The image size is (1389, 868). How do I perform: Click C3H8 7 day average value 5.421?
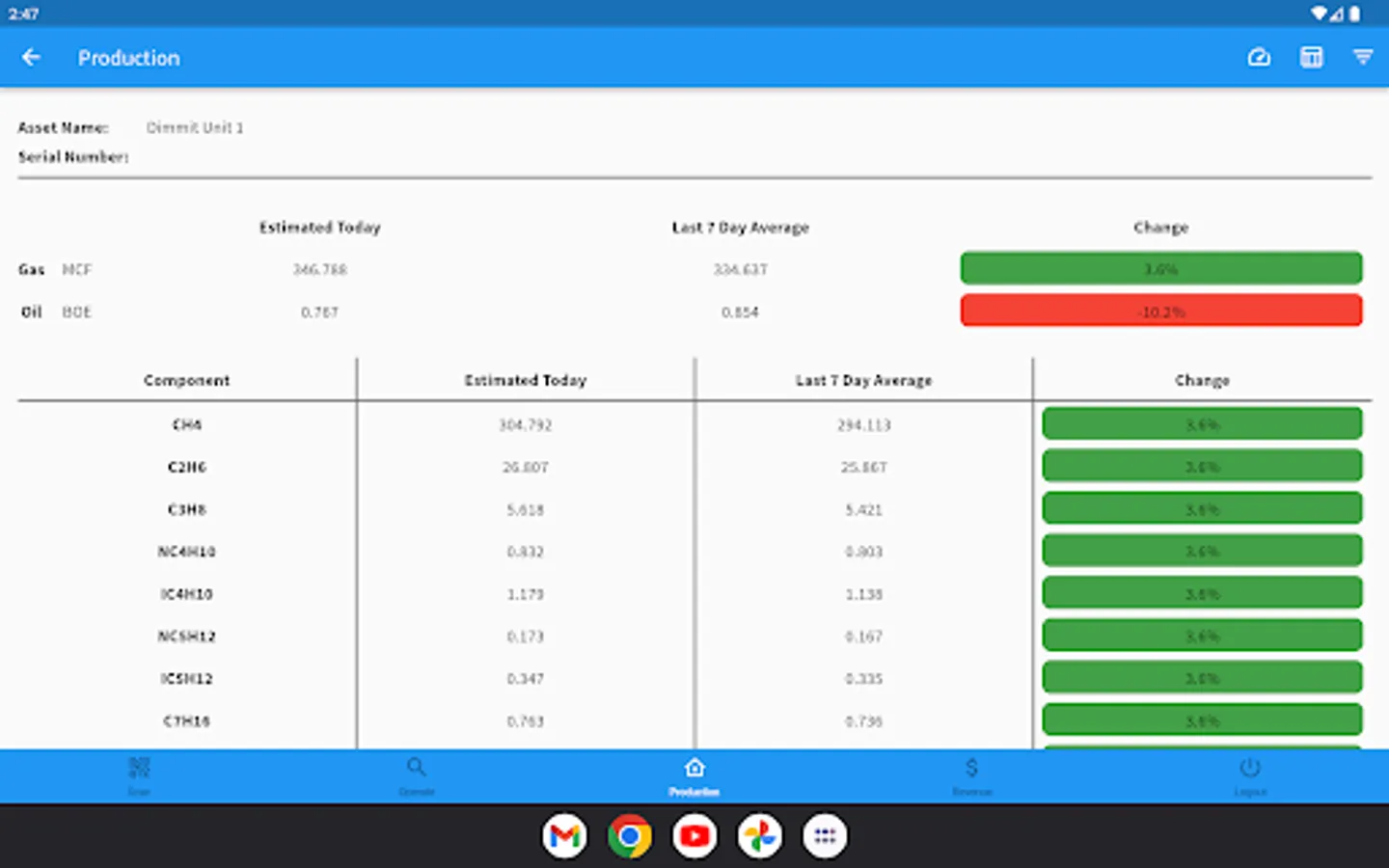point(864,509)
